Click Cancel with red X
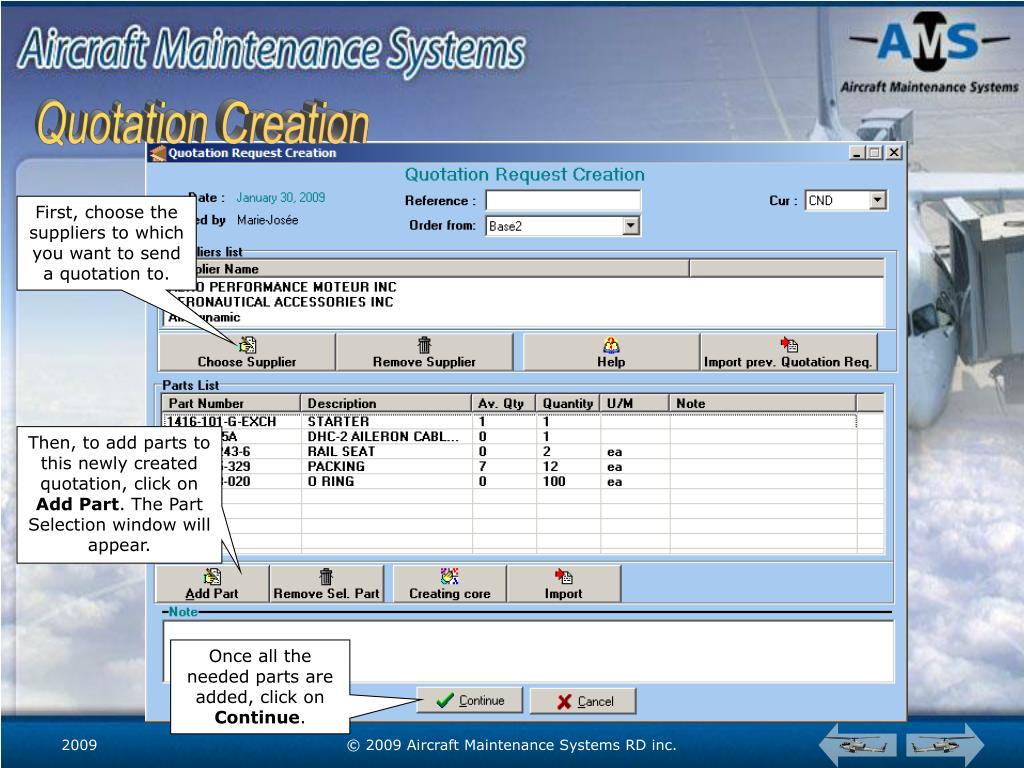 pyautogui.click(x=583, y=701)
